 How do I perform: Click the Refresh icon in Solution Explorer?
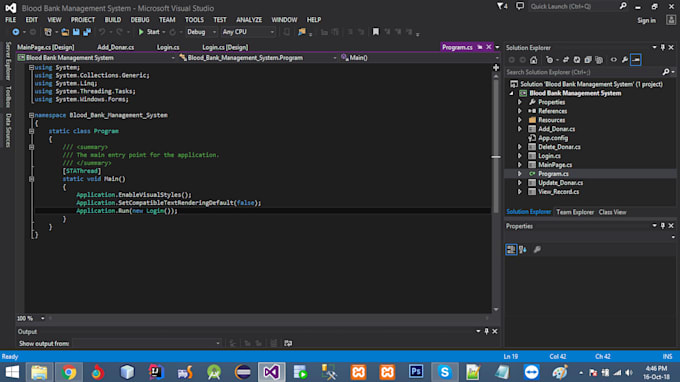pyautogui.click(x=577, y=60)
